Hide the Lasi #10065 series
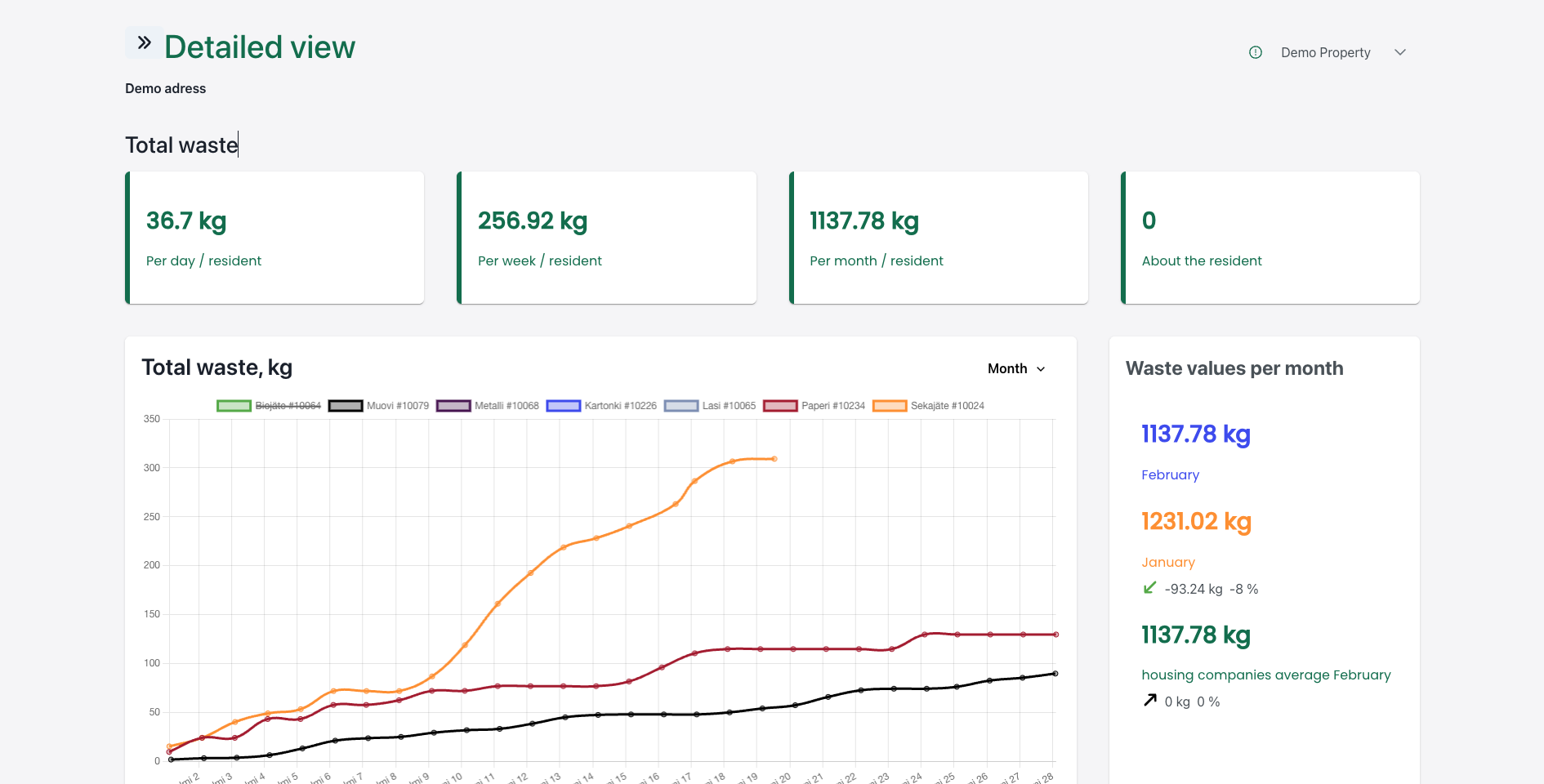This screenshot has height=784, width=1544. pyautogui.click(x=730, y=405)
